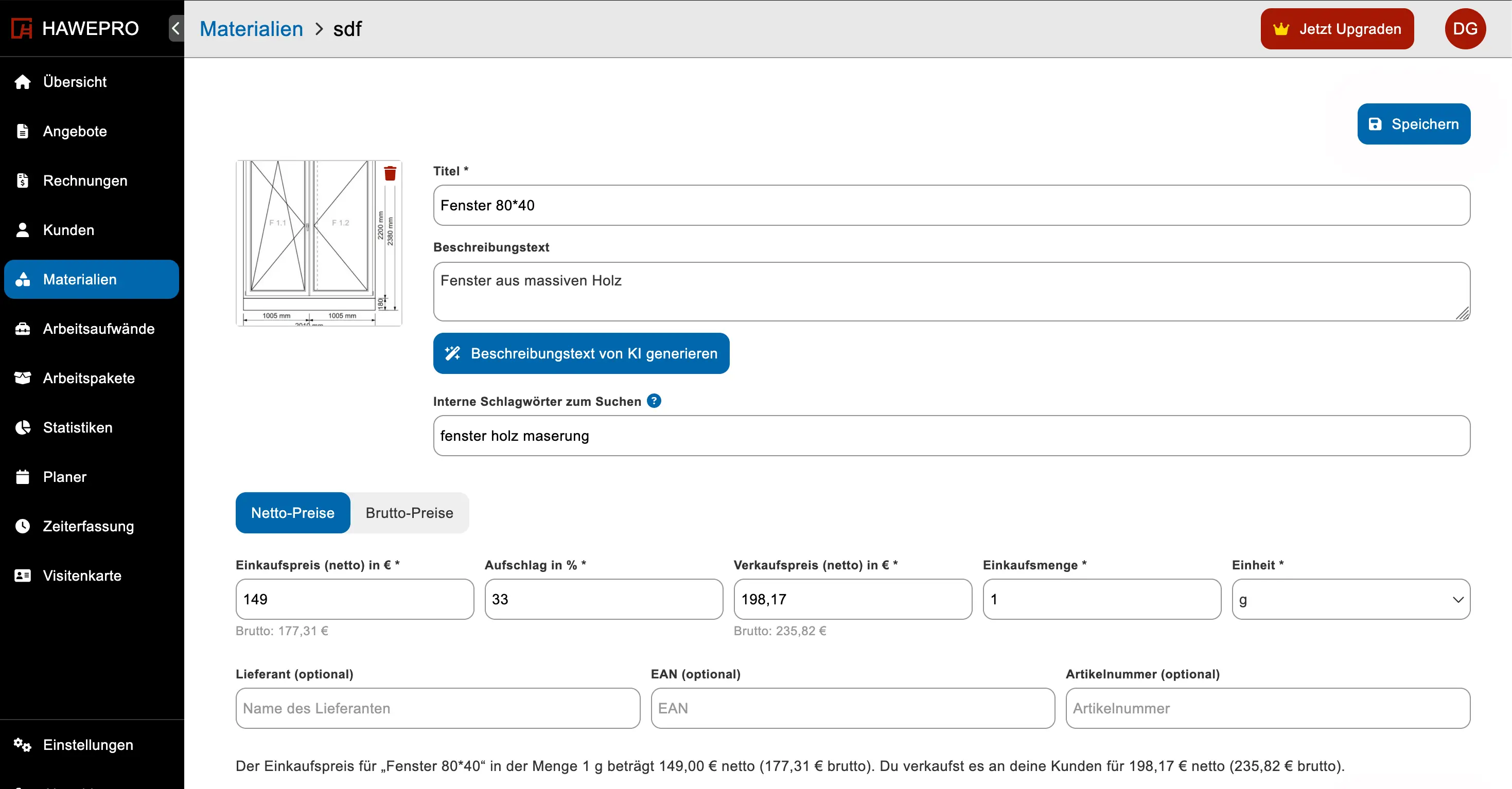
Task: Click the Übersicht home icon
Action: pos(22,82)
